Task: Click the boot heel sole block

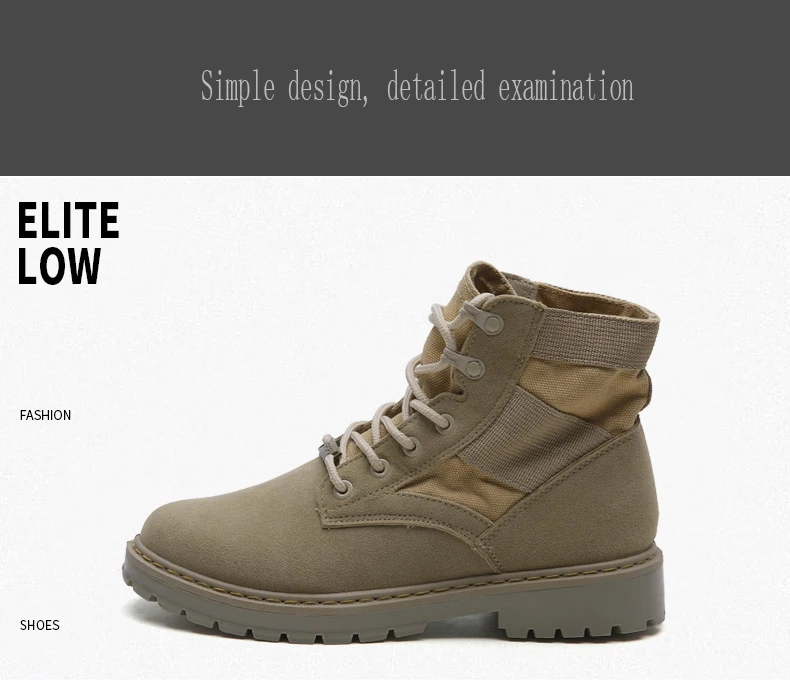Action: (x=579, y=620)
